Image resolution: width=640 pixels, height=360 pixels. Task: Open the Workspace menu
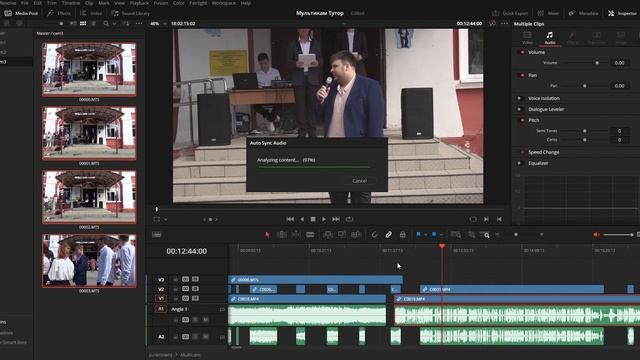pos(224,3)
